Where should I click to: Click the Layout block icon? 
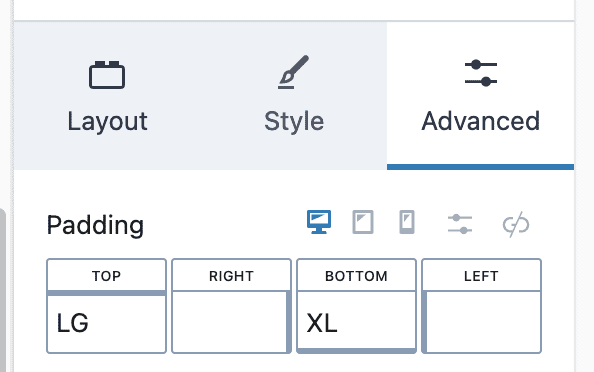[107, 75]
